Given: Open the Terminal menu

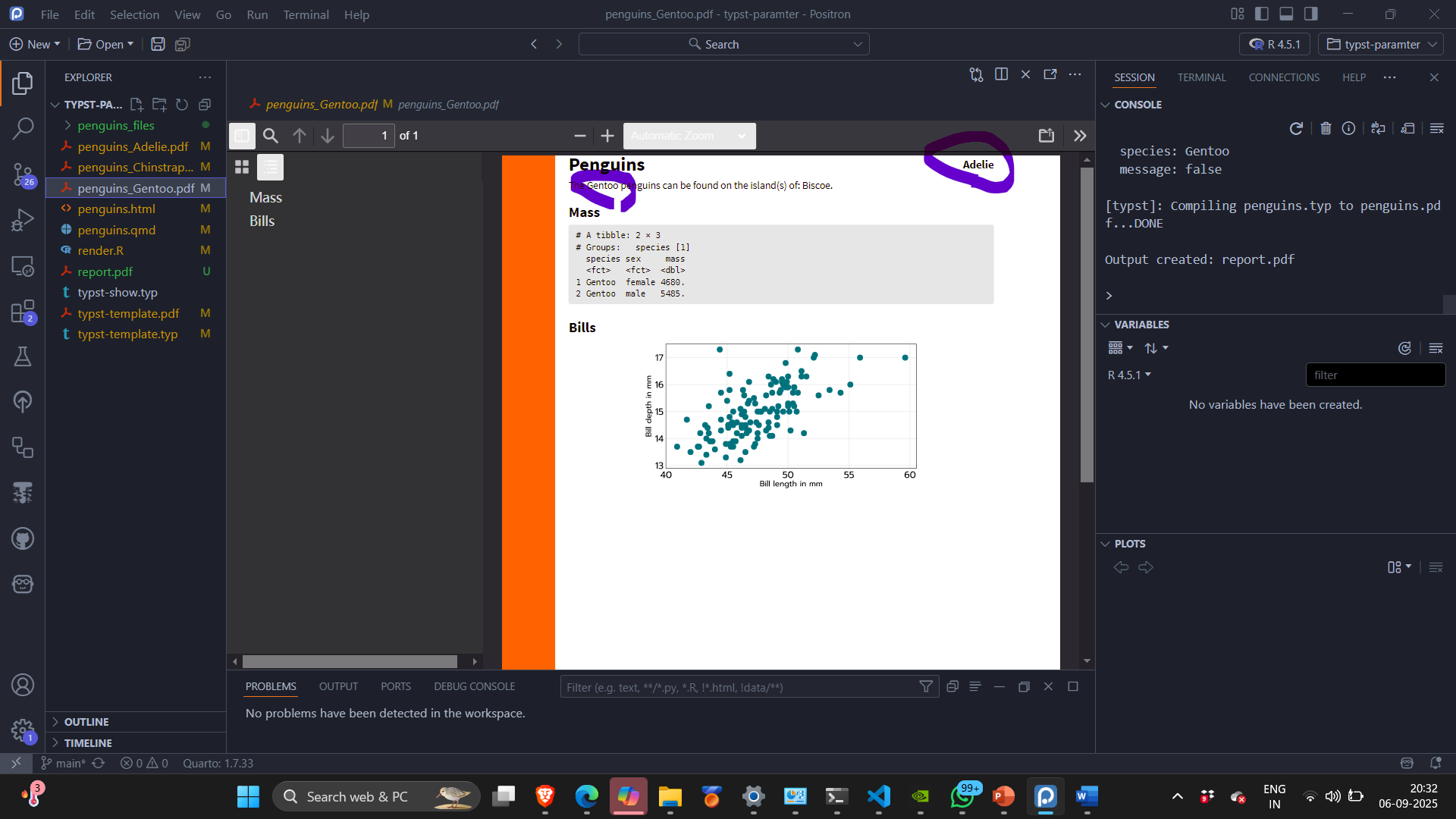Looking at the screenshot, I should click(306, 14).
